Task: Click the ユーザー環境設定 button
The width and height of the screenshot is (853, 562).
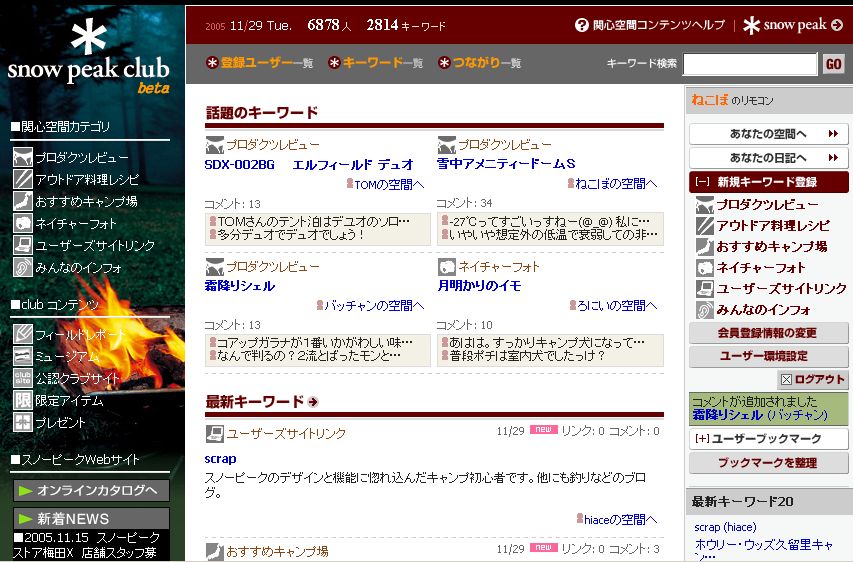Action: [x=768, y=356]
